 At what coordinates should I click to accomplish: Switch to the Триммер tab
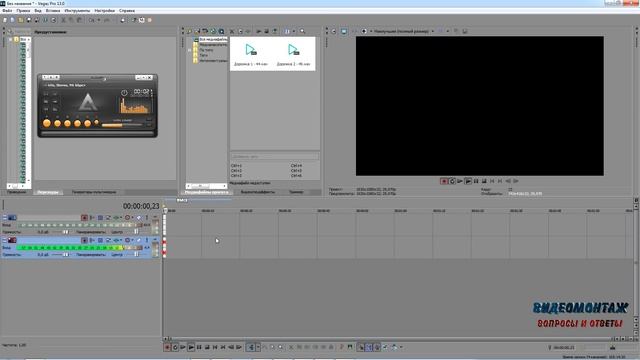[x=296, y=192]
